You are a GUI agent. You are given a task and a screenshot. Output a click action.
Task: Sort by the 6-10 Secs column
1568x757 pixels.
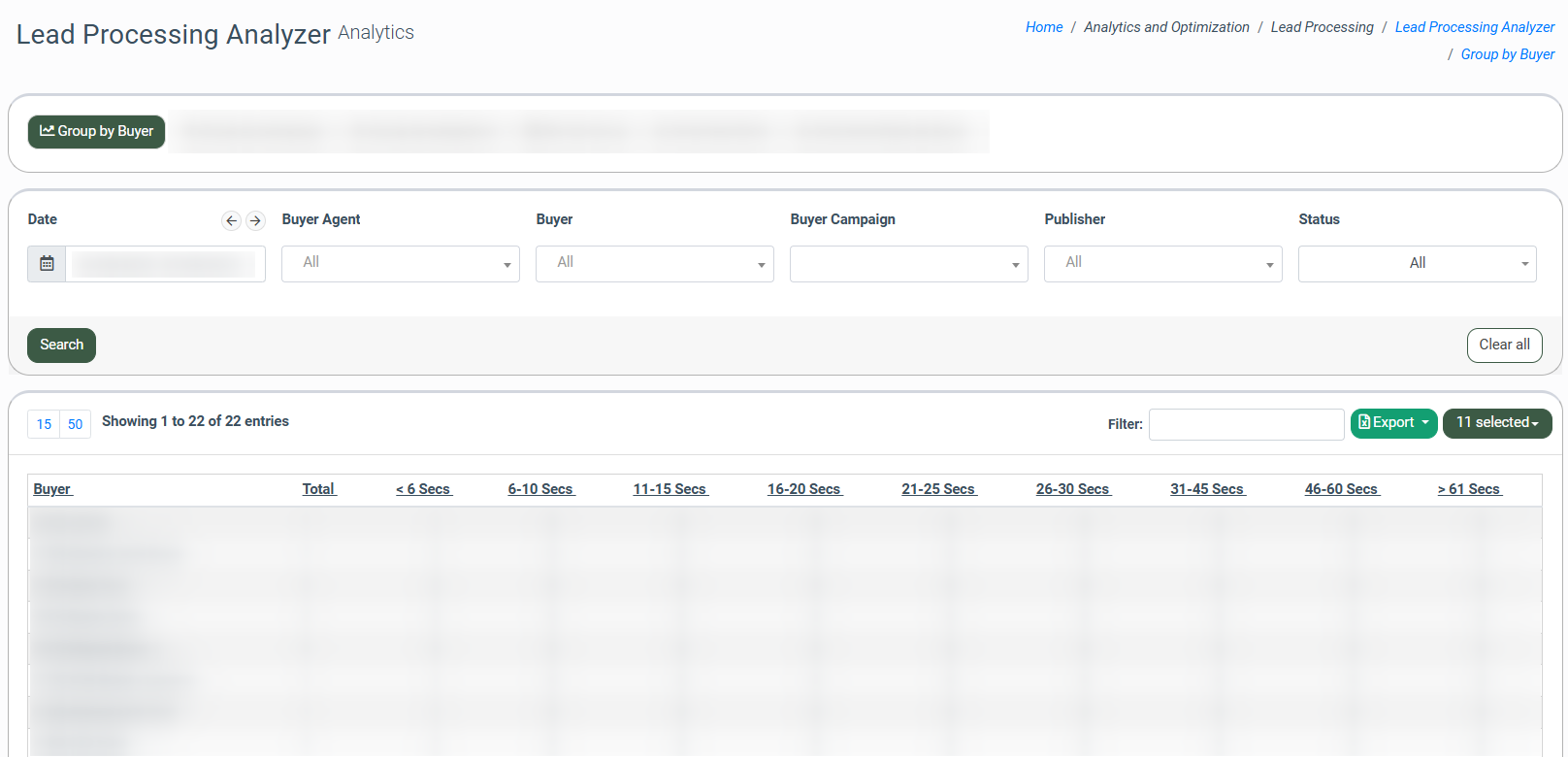coord(540,489)
